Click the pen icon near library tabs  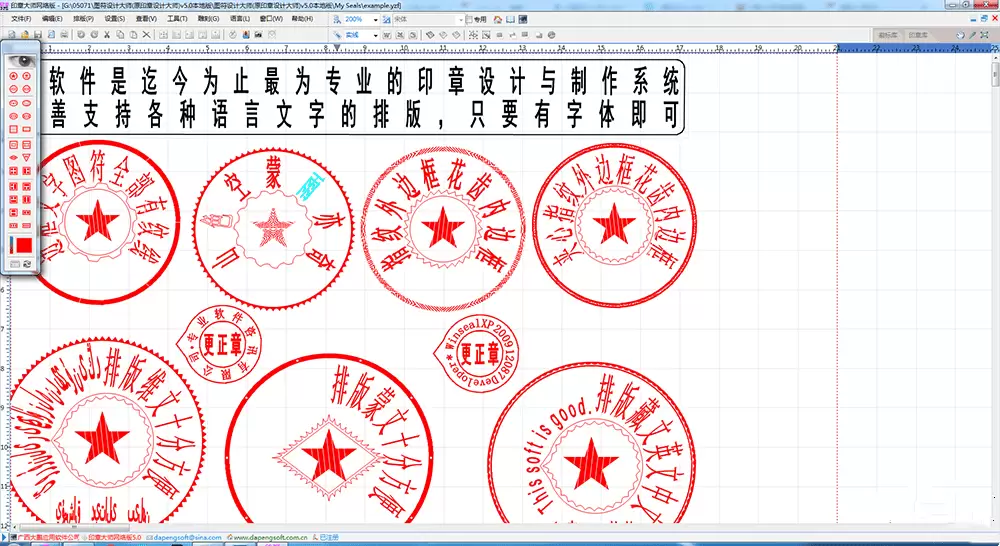tap(973, 35)
